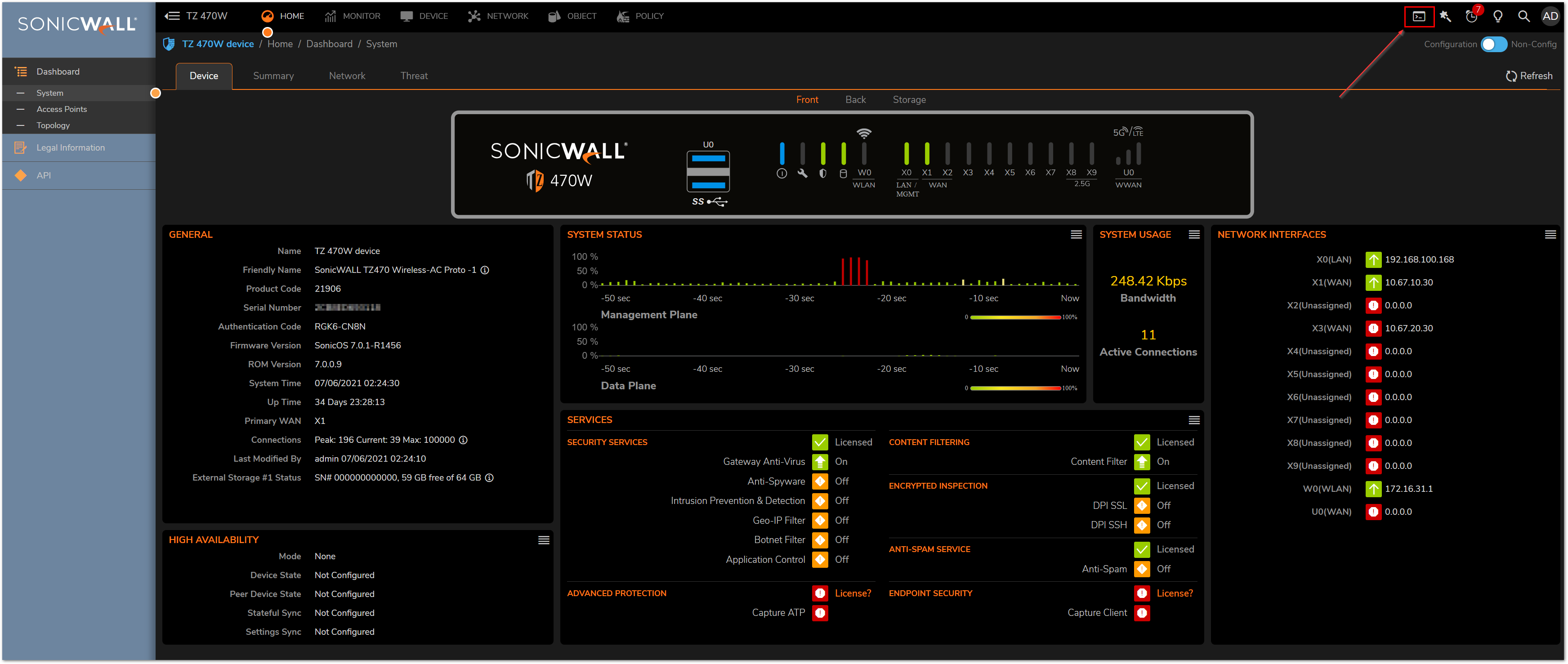Click the Legal Information sidebar icon
1568x664 pixels.
21,148
